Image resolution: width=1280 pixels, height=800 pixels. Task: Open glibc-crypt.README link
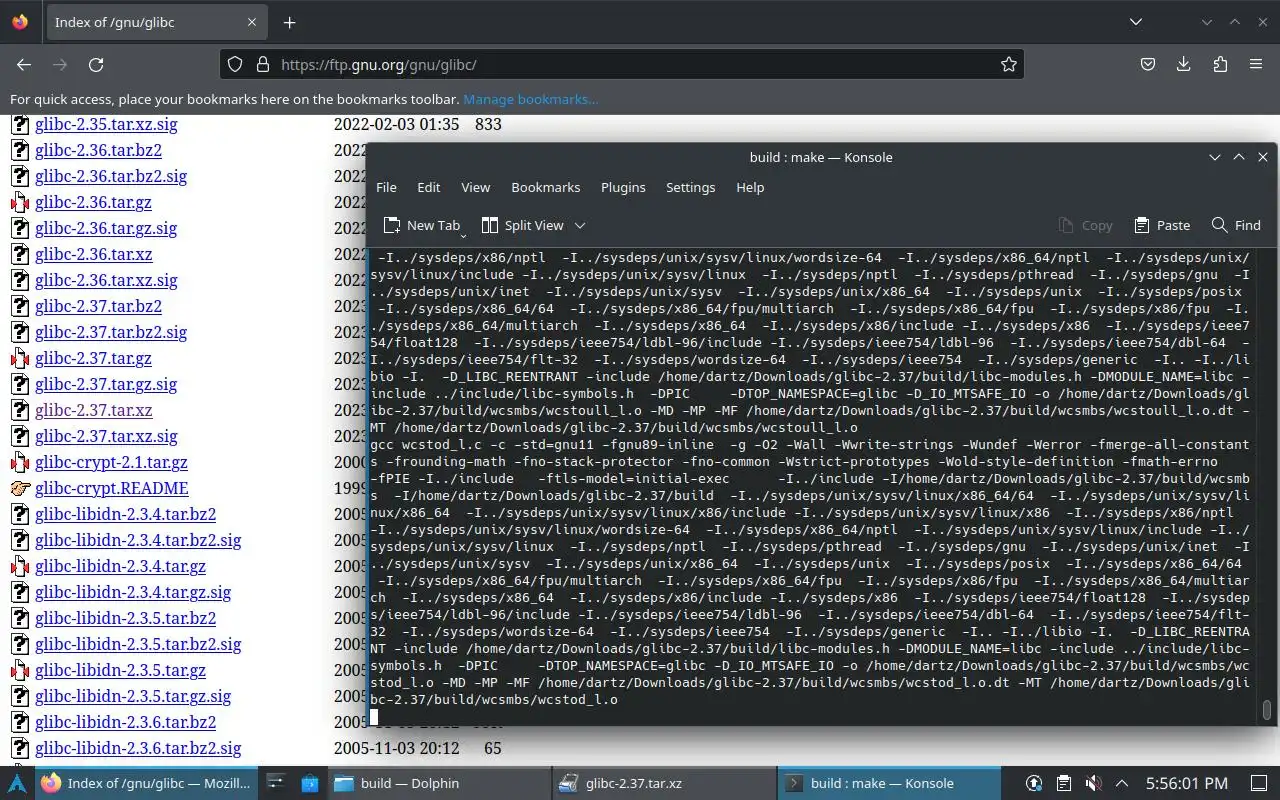[112, 488]
